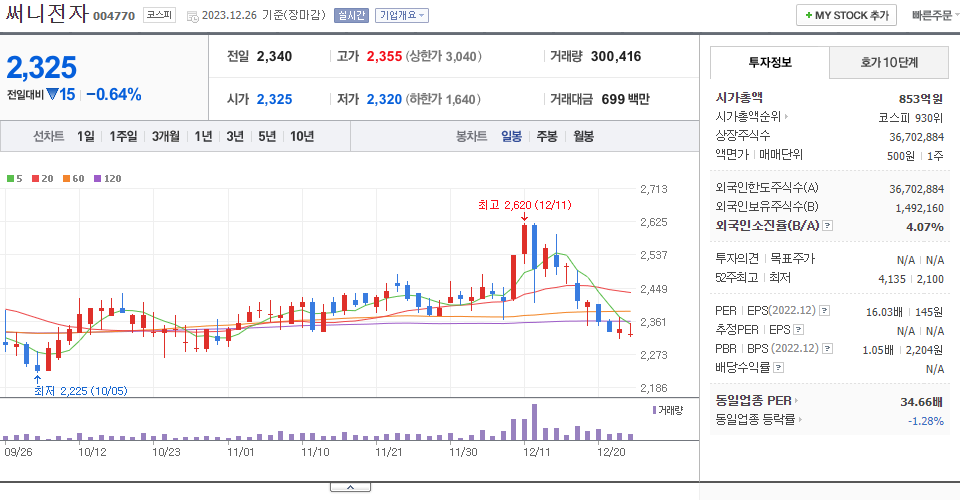The image size is (960, 500).
Task: Expand the 빠른주문 dropdown
Action: (x=935, y=15)
